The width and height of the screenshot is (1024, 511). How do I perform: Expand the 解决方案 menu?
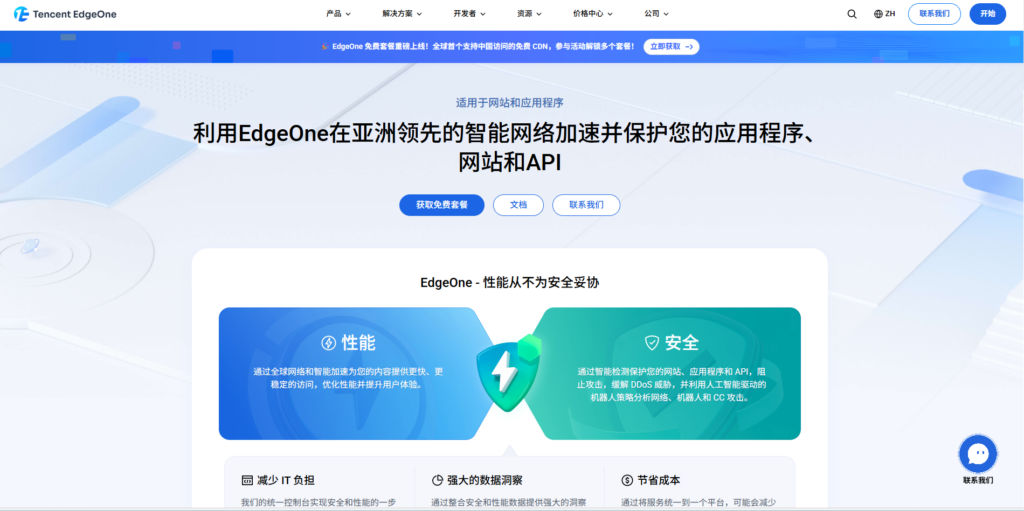(402, 14)
